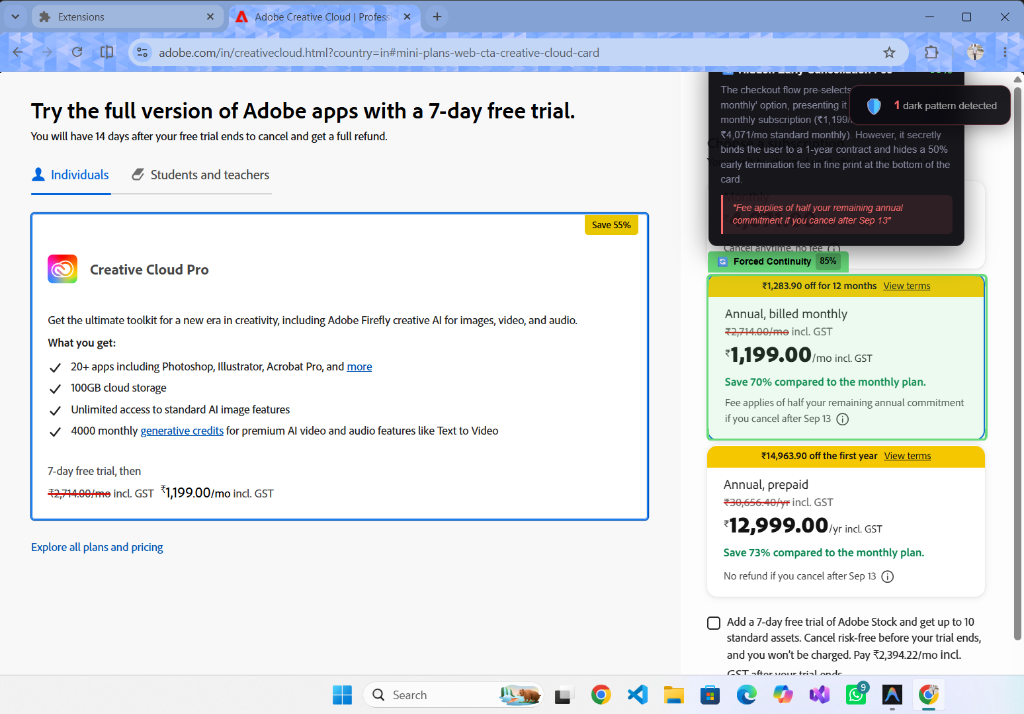
Task: Select the Annual, prepaid plan
Action: coord(846,521)
